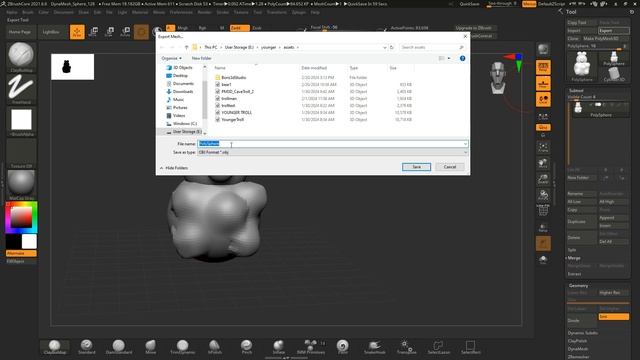Select the hPolish brush
This screenshot has width=640, height=360.
point(215,347)
